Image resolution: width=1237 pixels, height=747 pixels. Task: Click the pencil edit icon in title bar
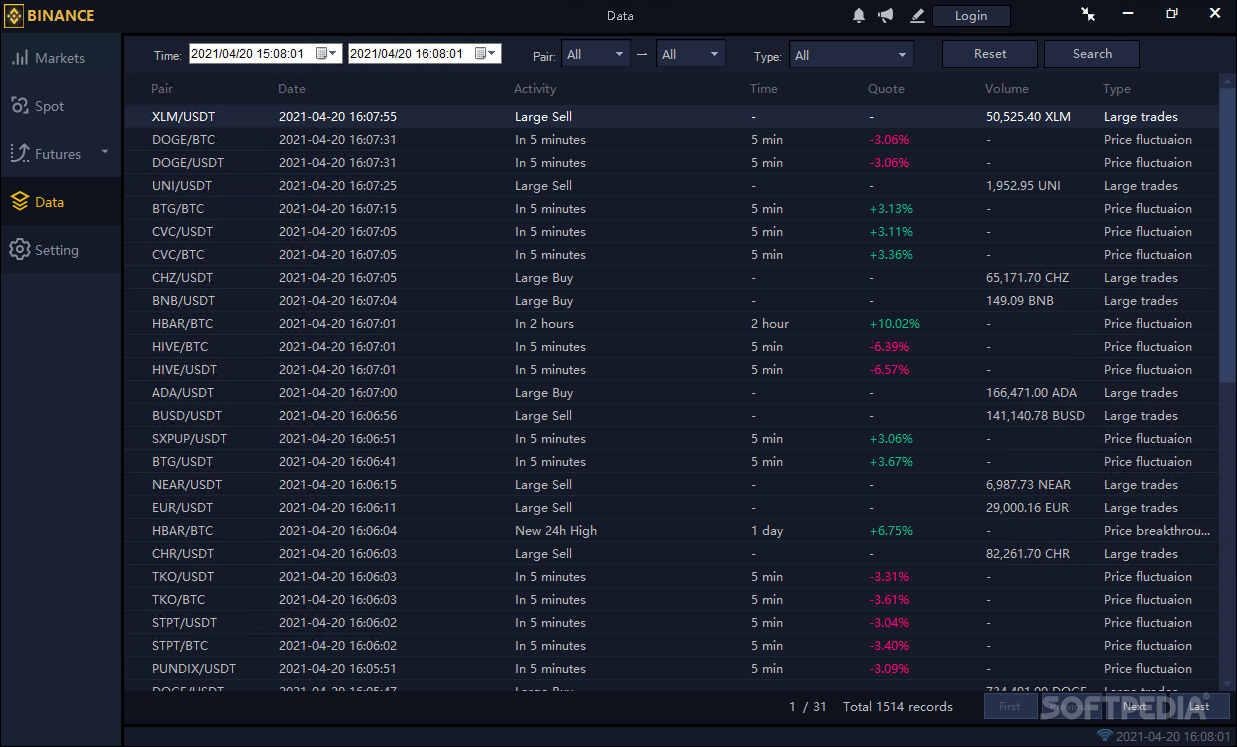(917, 15)
